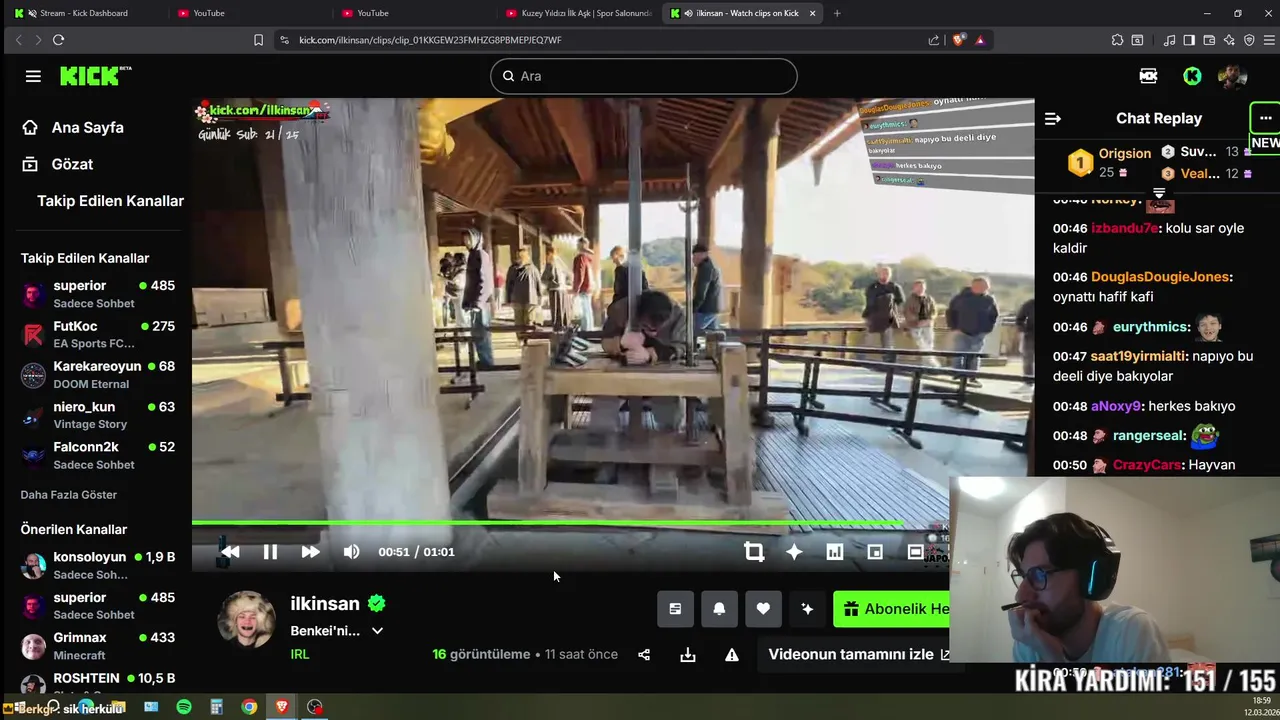Click the sparkles button beside the heart
The image size is (1280, 720).
pyautogui.click(x=807, y=609)
